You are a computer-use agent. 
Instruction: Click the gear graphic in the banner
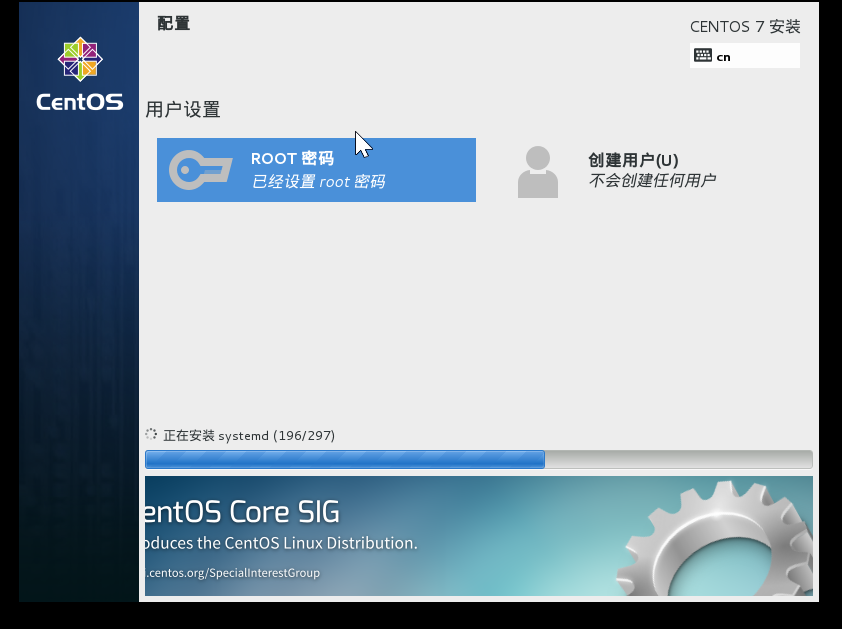click(714, 539)
